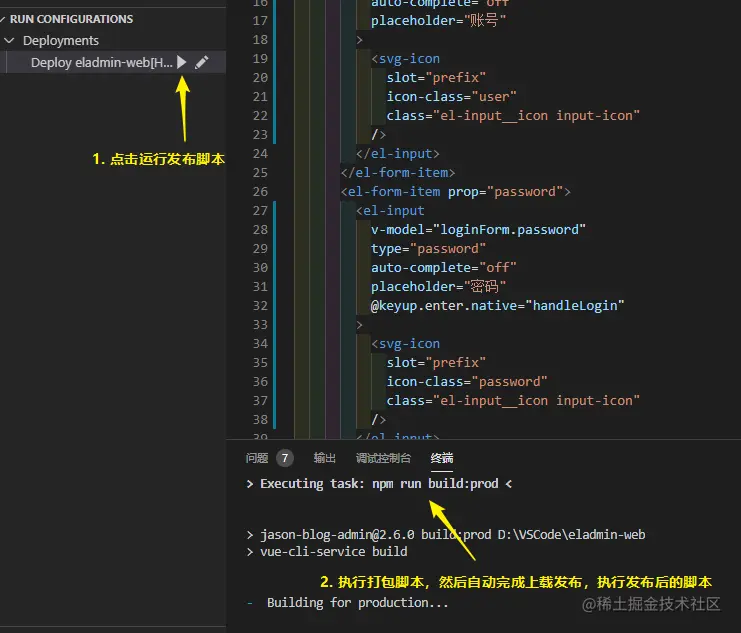Click slot="prefix" on line 20
The image size is (741, 633).
click(x=436, y=78)
